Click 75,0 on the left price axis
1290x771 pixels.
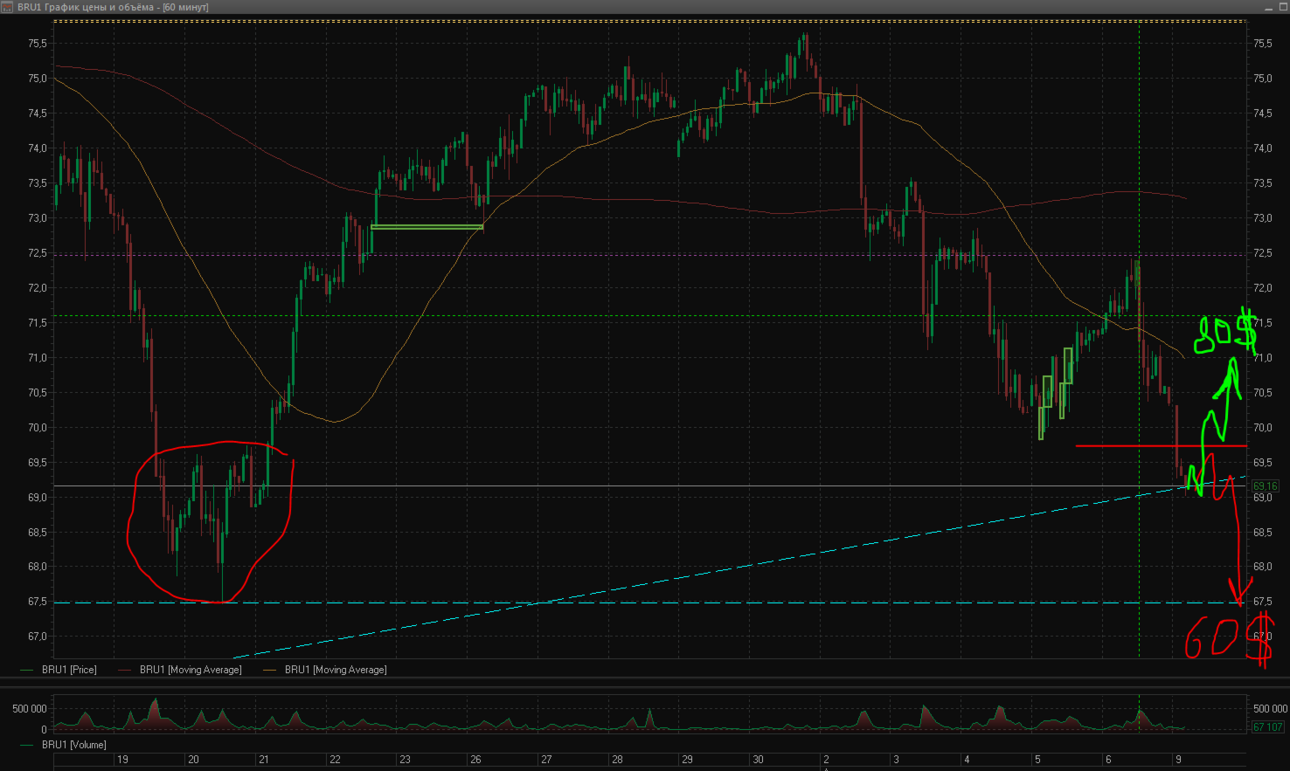point(37,79)
